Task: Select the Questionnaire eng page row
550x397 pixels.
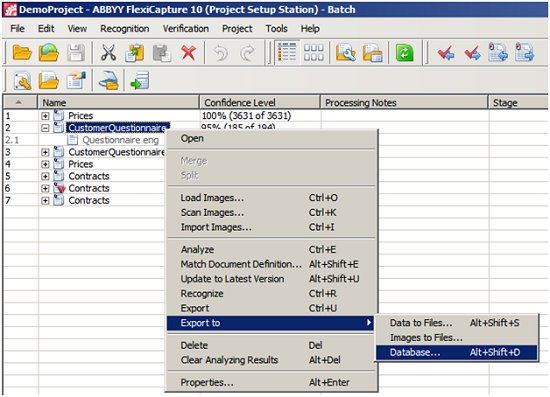Action: (x=120, y=140)
